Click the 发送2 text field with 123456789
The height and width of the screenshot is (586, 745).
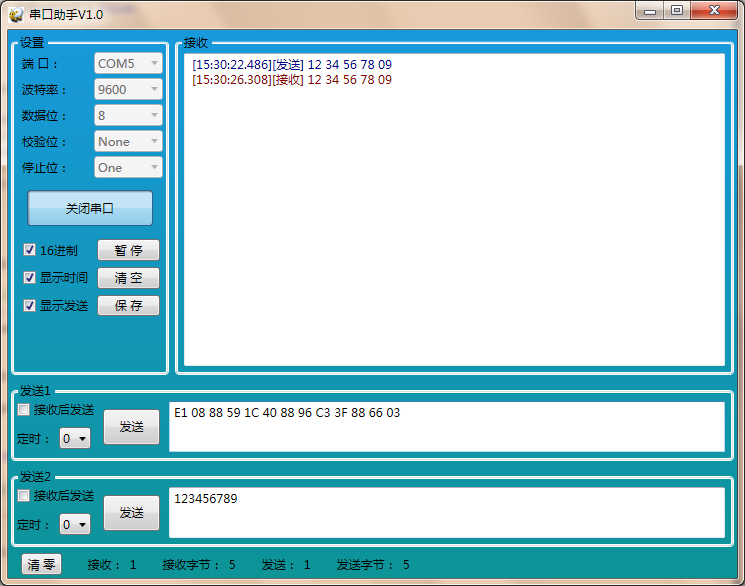coord(447,513)
